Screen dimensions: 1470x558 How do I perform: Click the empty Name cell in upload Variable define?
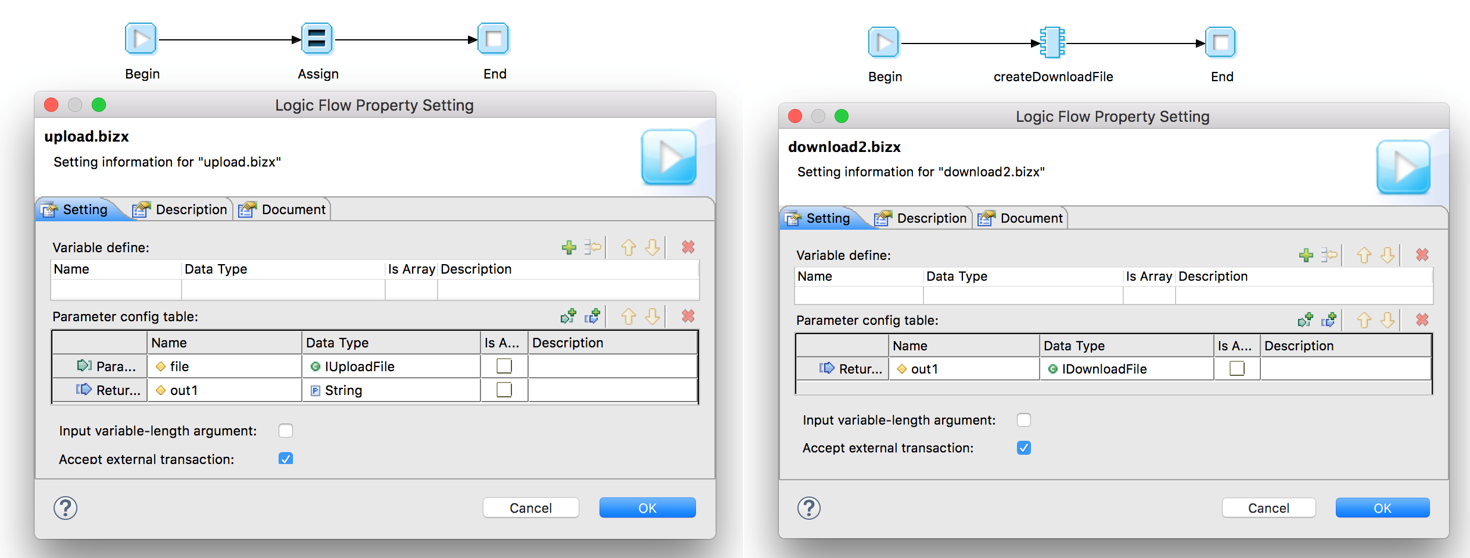pyautogui.click(x=115, y=290)
